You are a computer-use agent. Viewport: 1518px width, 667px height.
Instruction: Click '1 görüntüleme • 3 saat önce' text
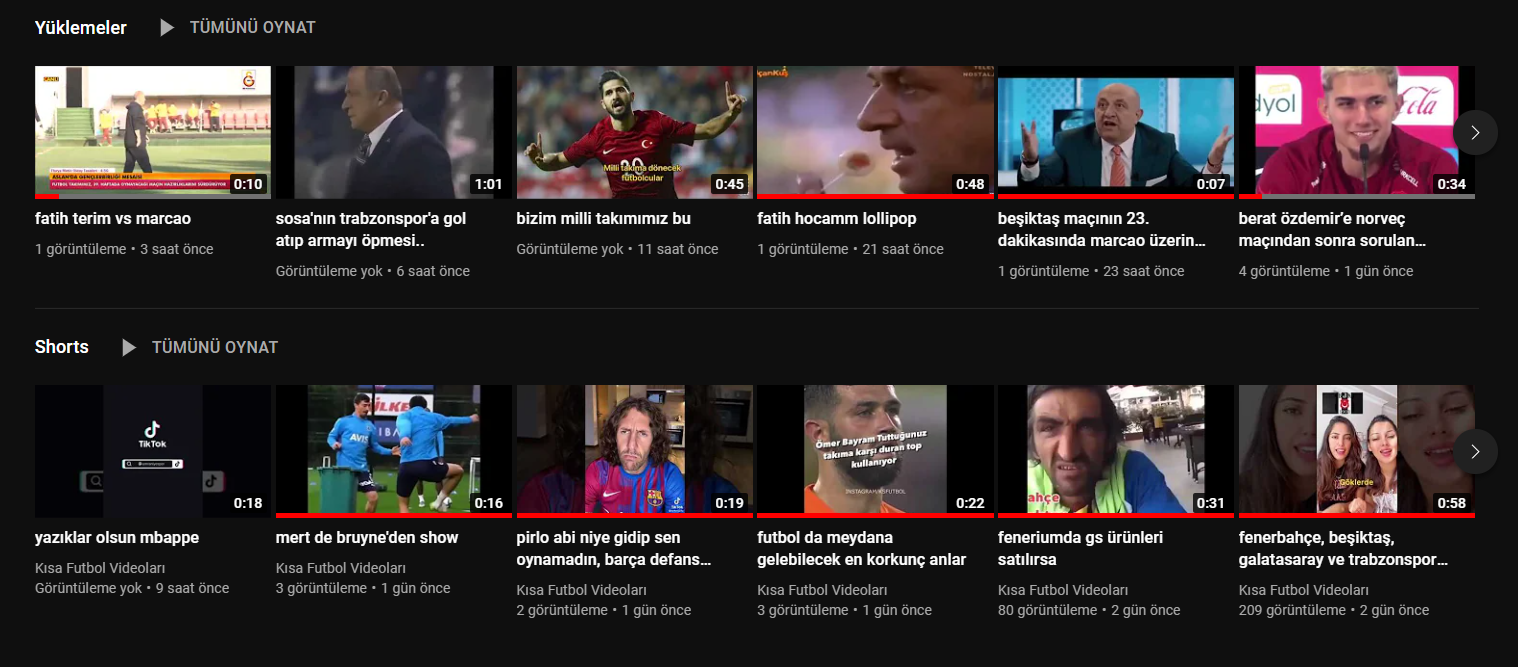[124, 249]
